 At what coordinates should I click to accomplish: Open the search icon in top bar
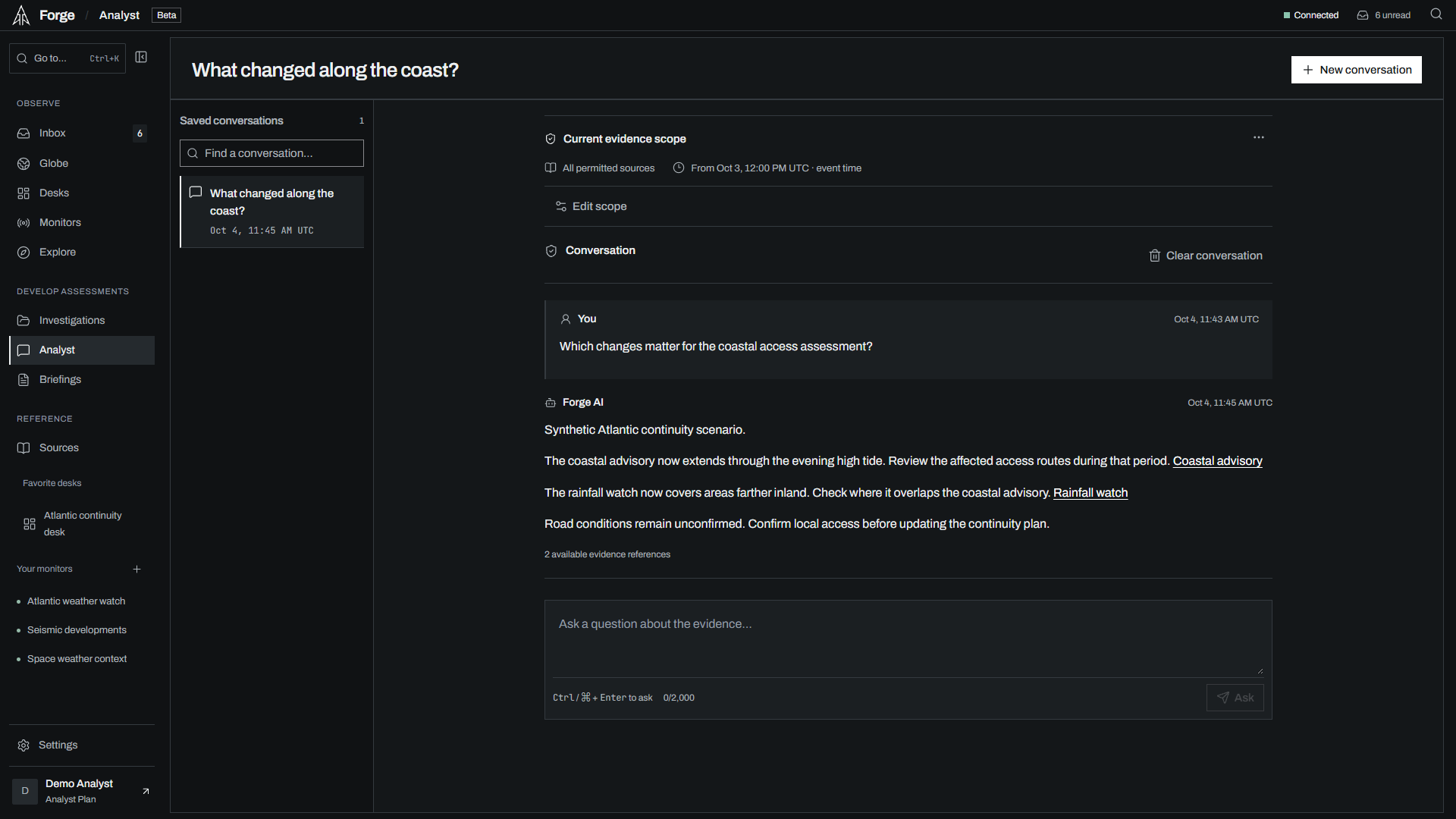(x=1436, y=14)
